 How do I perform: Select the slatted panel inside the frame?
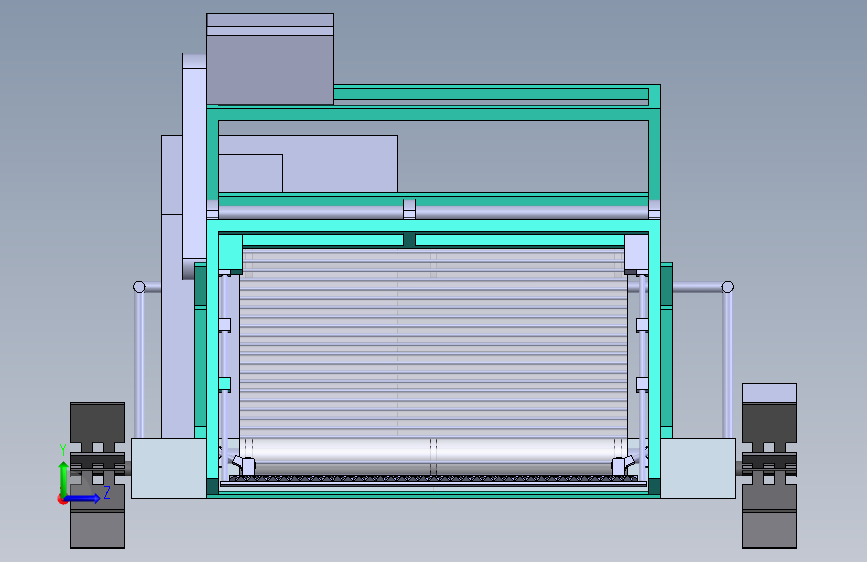pos(433,343)
